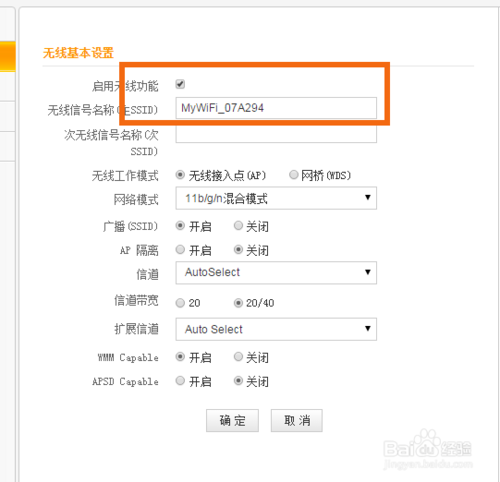This screenshot has height=482, width=500.
Task: Turn WMM Capable 开启
Action: (x=180, y=357)
